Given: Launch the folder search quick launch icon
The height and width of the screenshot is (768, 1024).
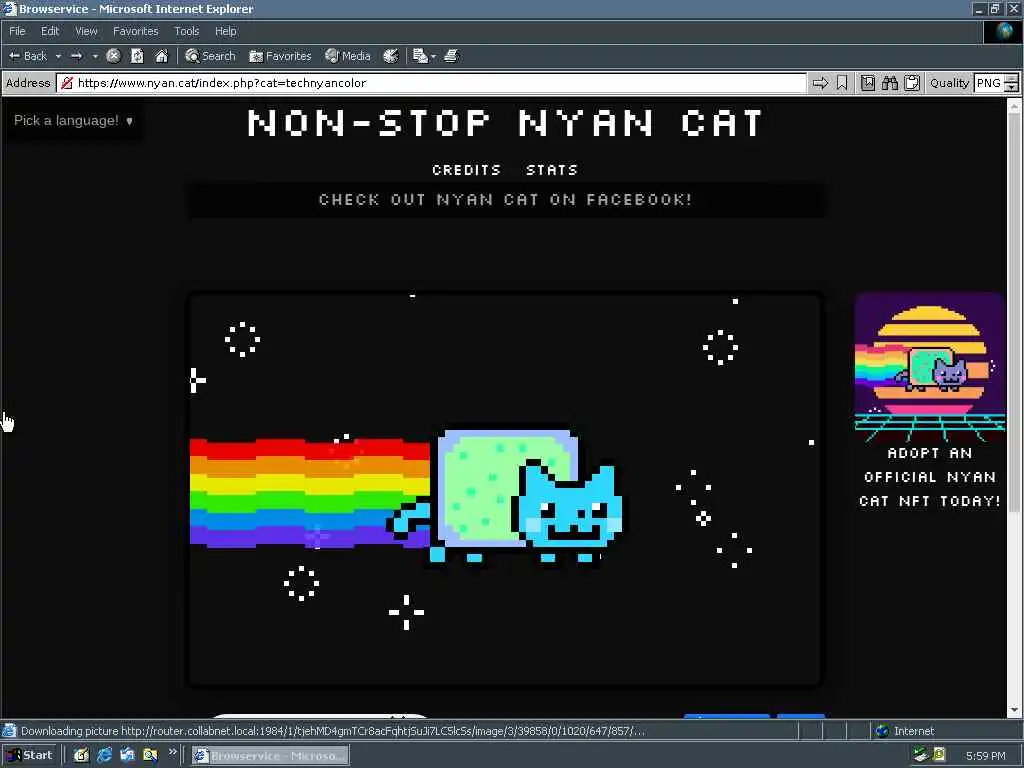Looking at the screenshot, I should [x=150, y=756].
